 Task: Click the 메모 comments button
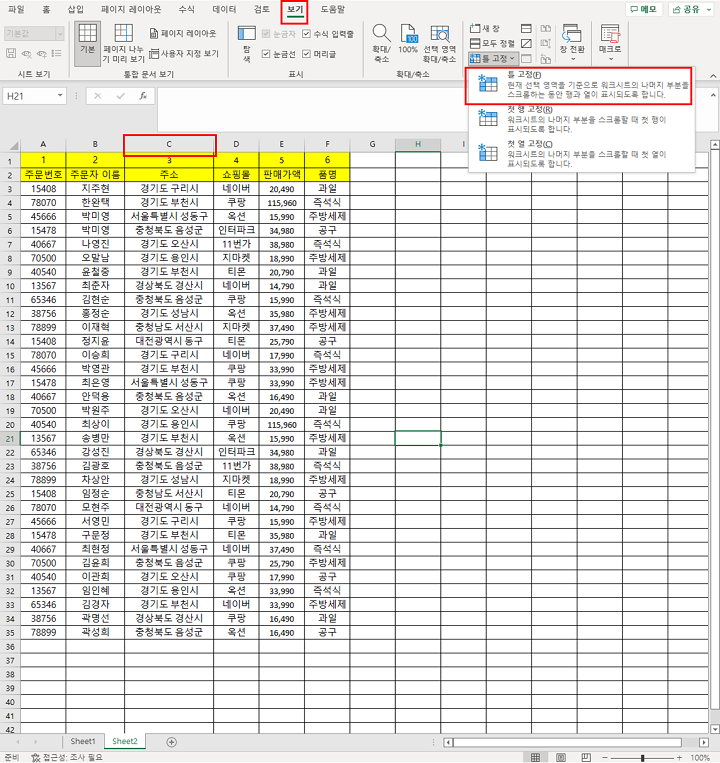(x=643, y=9)
